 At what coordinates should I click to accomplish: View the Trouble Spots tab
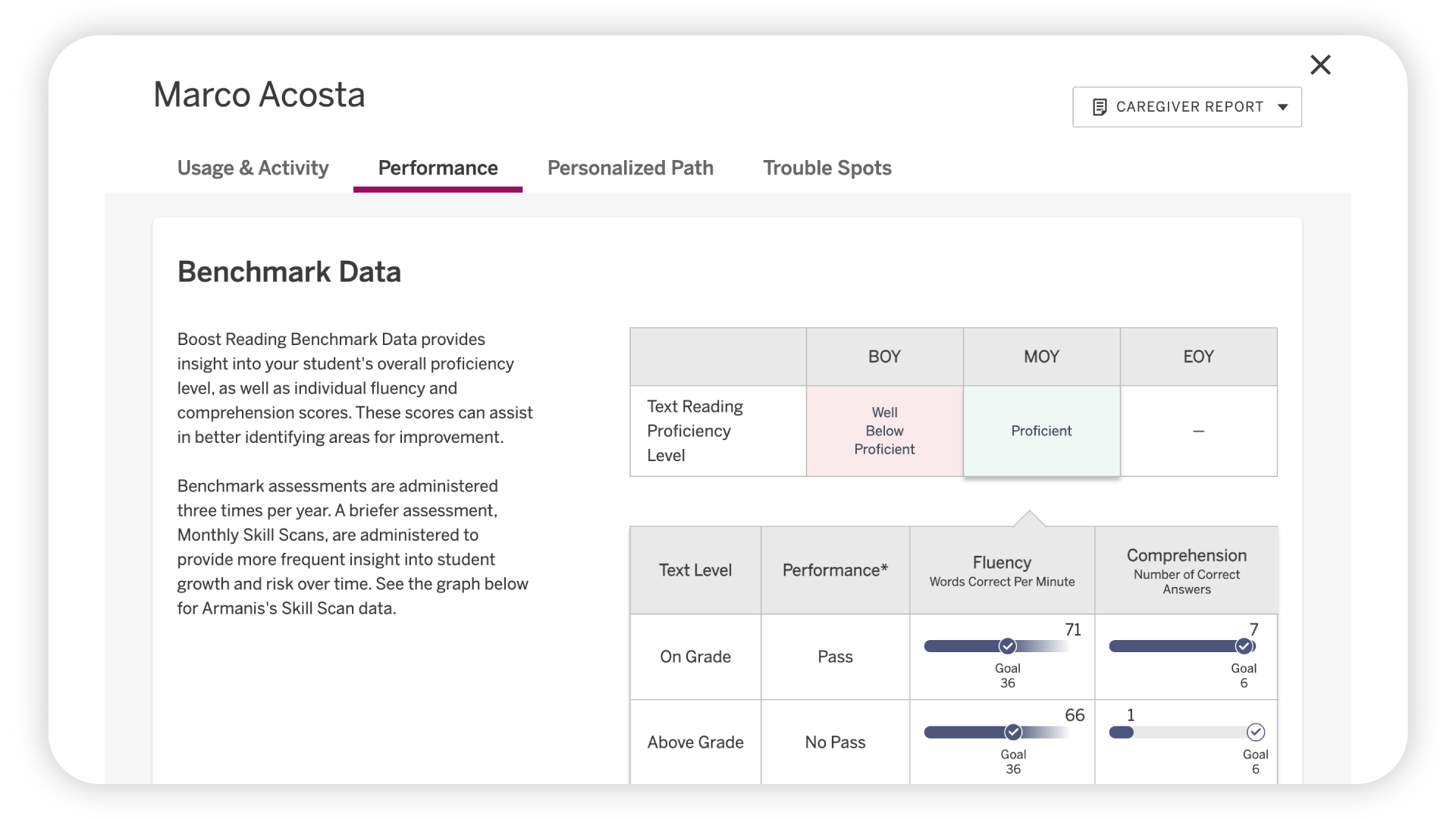pyautogui.click(x=827, y=168)
